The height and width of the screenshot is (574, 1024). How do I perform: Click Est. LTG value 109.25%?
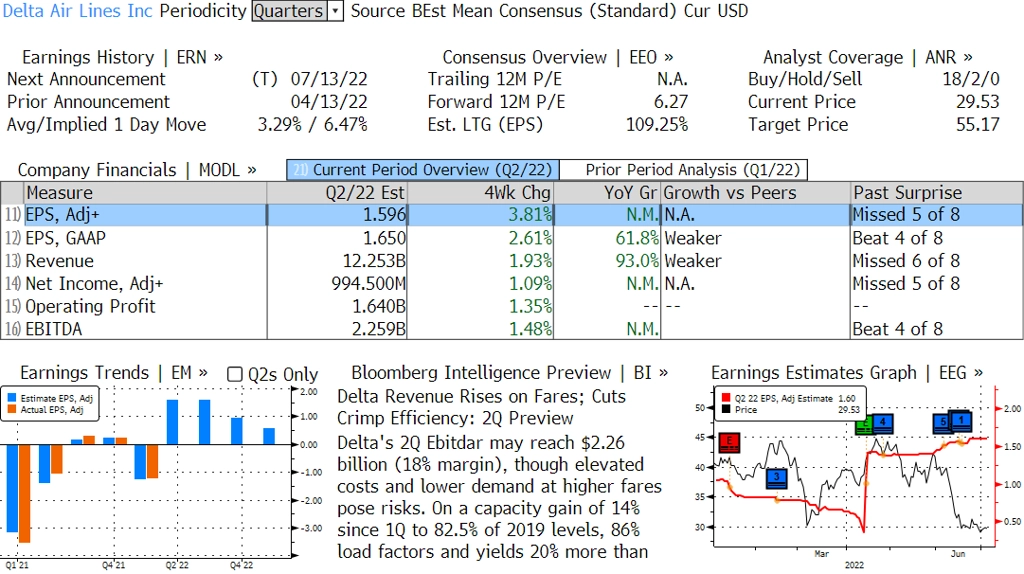tap(657, 125)
